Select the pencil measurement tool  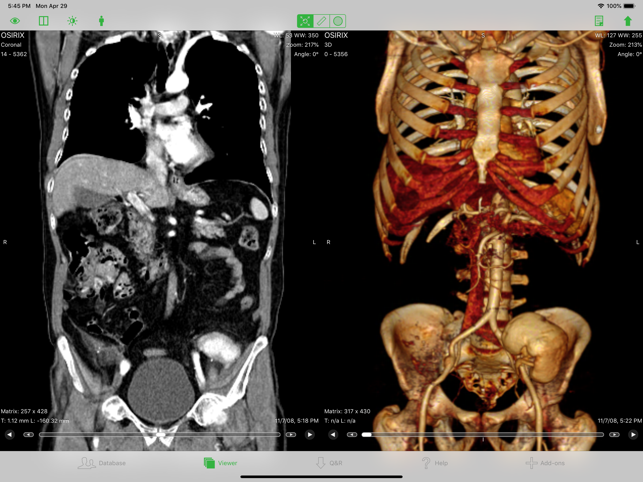click(x=322, y=21)
